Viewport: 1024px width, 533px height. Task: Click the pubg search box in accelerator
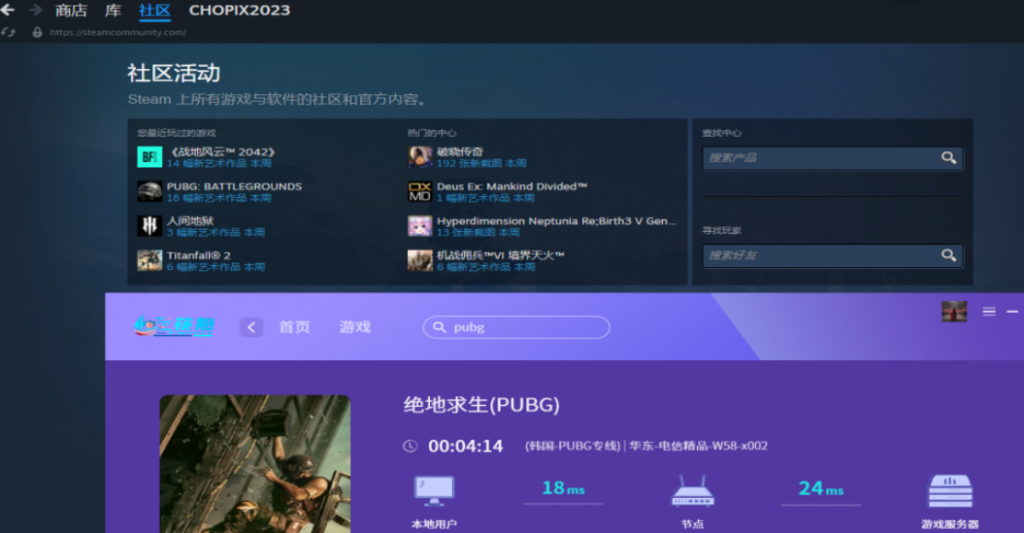pyautogui.click(x=517, y=327)
